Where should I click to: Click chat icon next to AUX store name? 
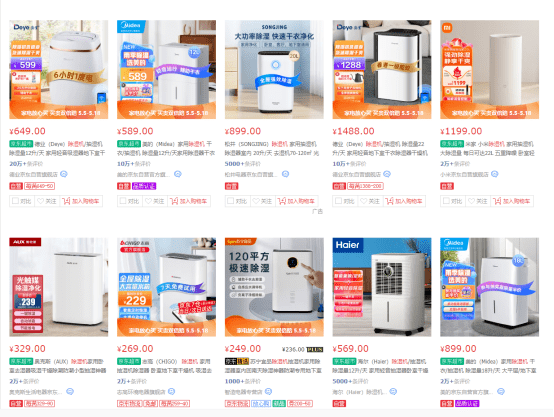(x=70, y=392)
